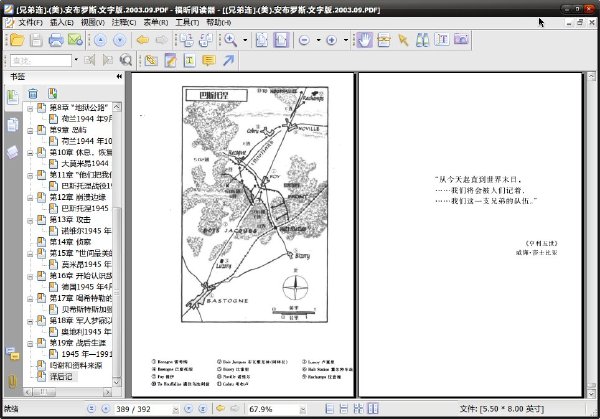Image resolution: width=600 pixels, height=419 pixels.
Task: Add a new bookmark icon in panel
Action: [52, 93]
